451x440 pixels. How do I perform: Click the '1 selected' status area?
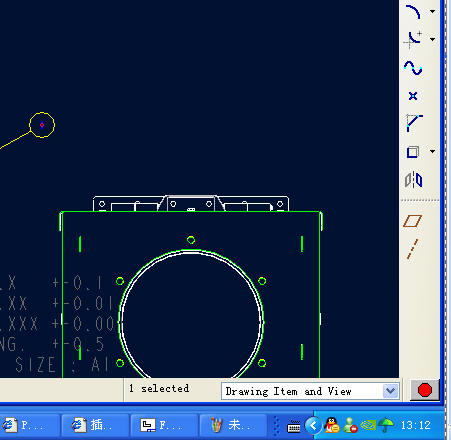coord(159,389)
